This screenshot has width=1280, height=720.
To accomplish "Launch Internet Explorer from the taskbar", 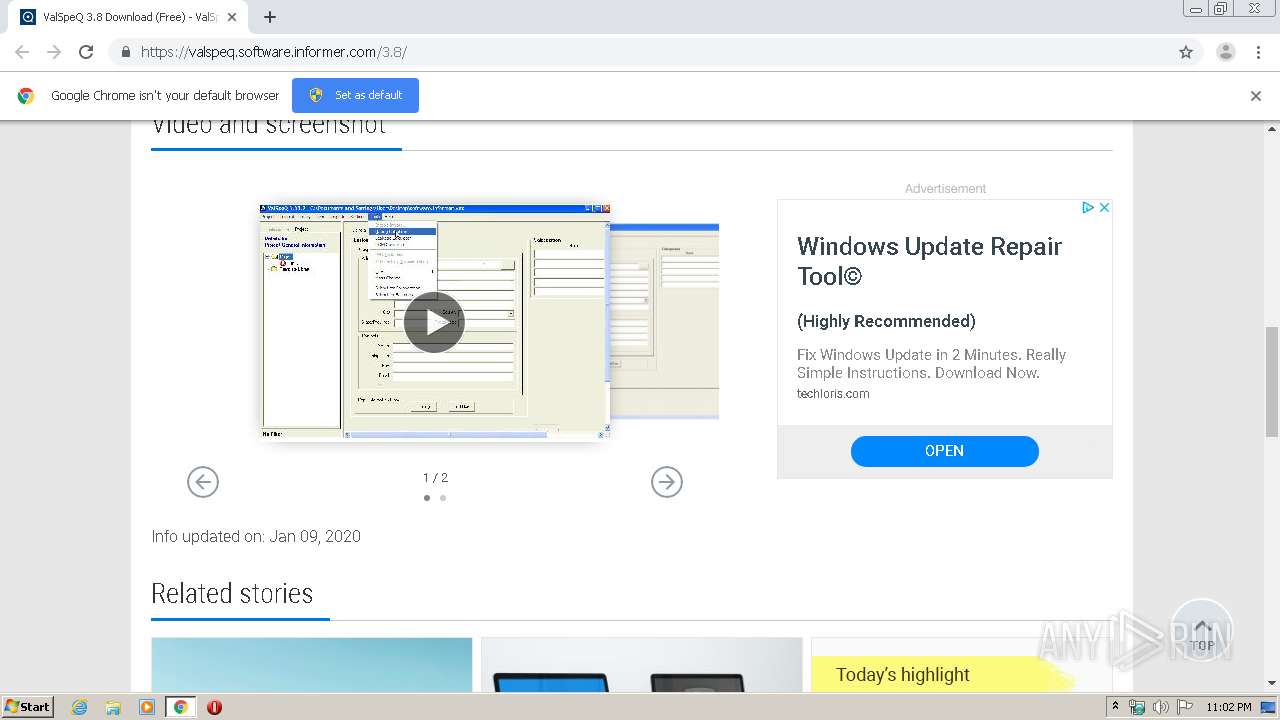I will (80, 707).
